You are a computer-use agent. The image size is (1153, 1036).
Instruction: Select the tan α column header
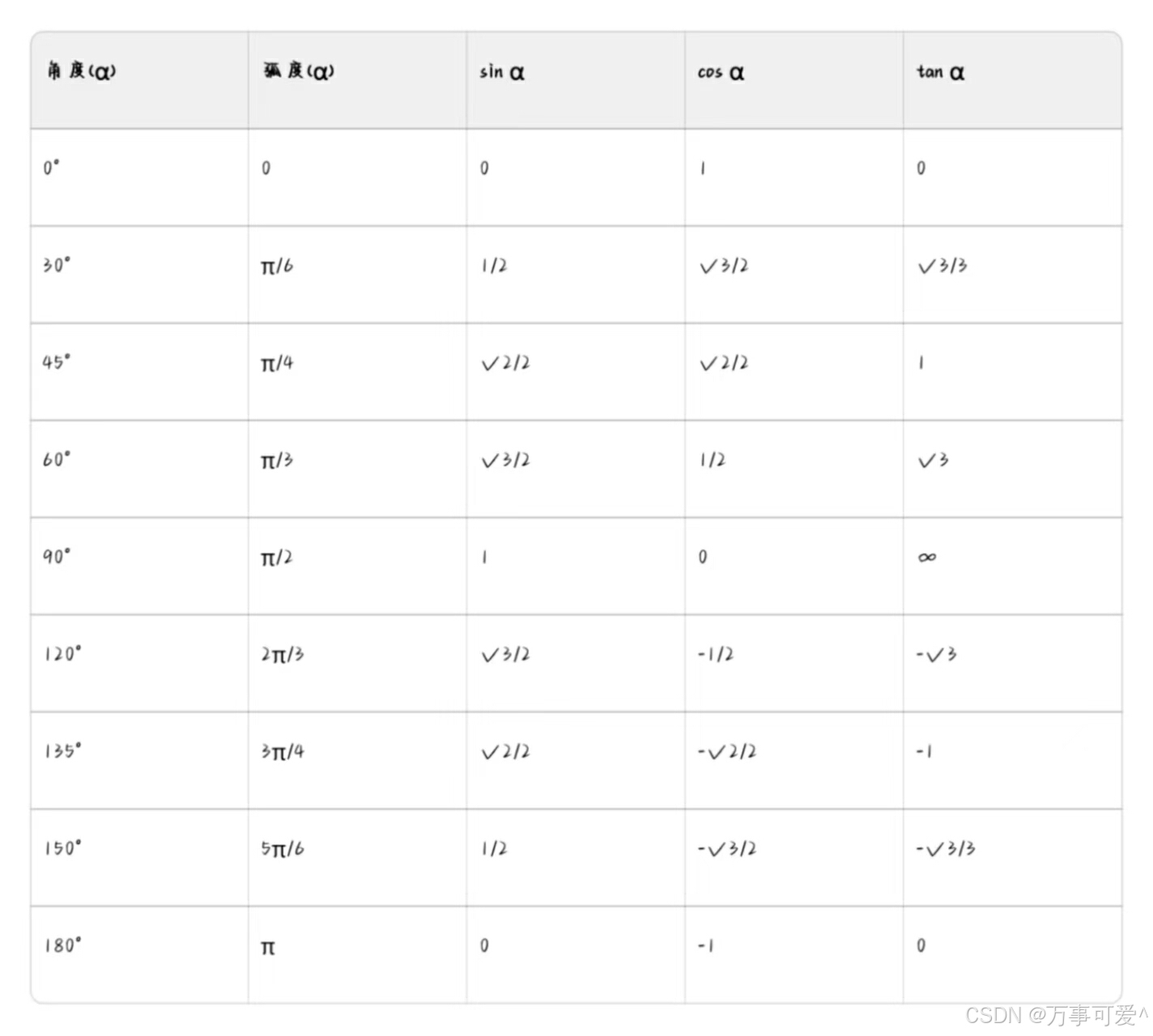coord(940,72)
